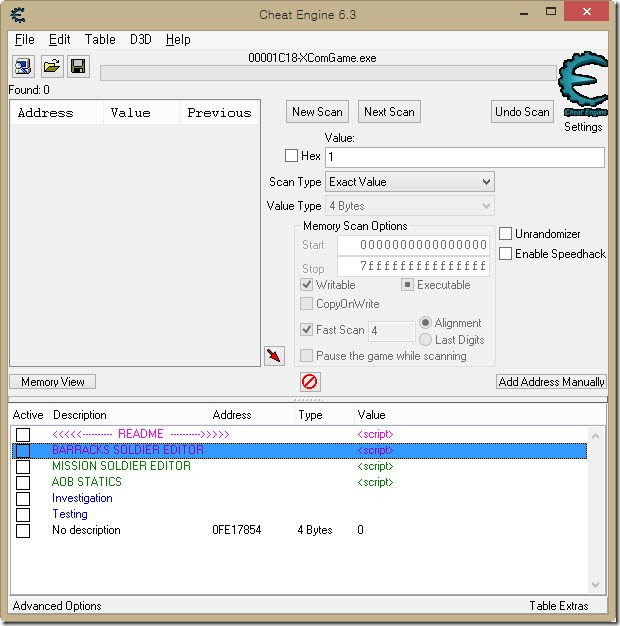Toggle the Testing entry checkbox
This screenshot has width=620, height=626.
pyautogui.click(x=23, y=514)
